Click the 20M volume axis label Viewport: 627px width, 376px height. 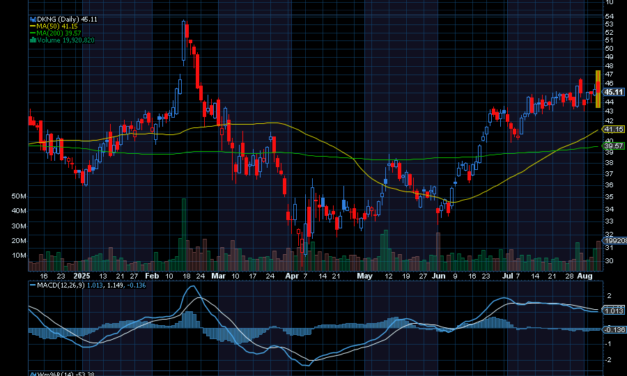pyautogui.click(x=19, y=241)
